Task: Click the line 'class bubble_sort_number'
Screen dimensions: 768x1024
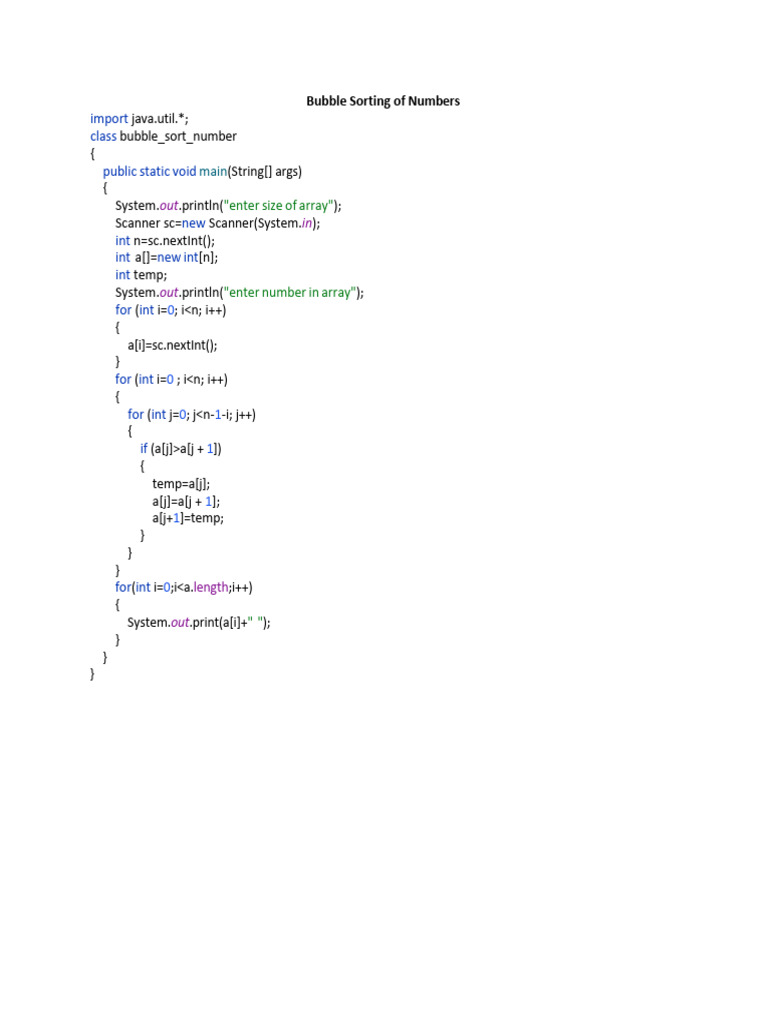Action: point(163,136)
